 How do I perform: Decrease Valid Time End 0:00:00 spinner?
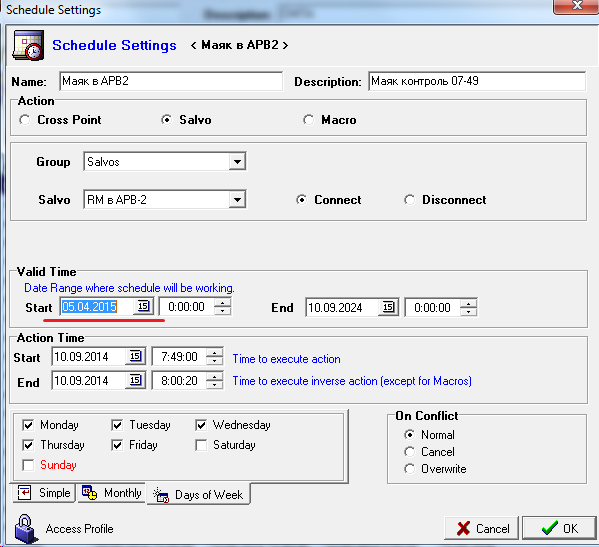[468, 312]
